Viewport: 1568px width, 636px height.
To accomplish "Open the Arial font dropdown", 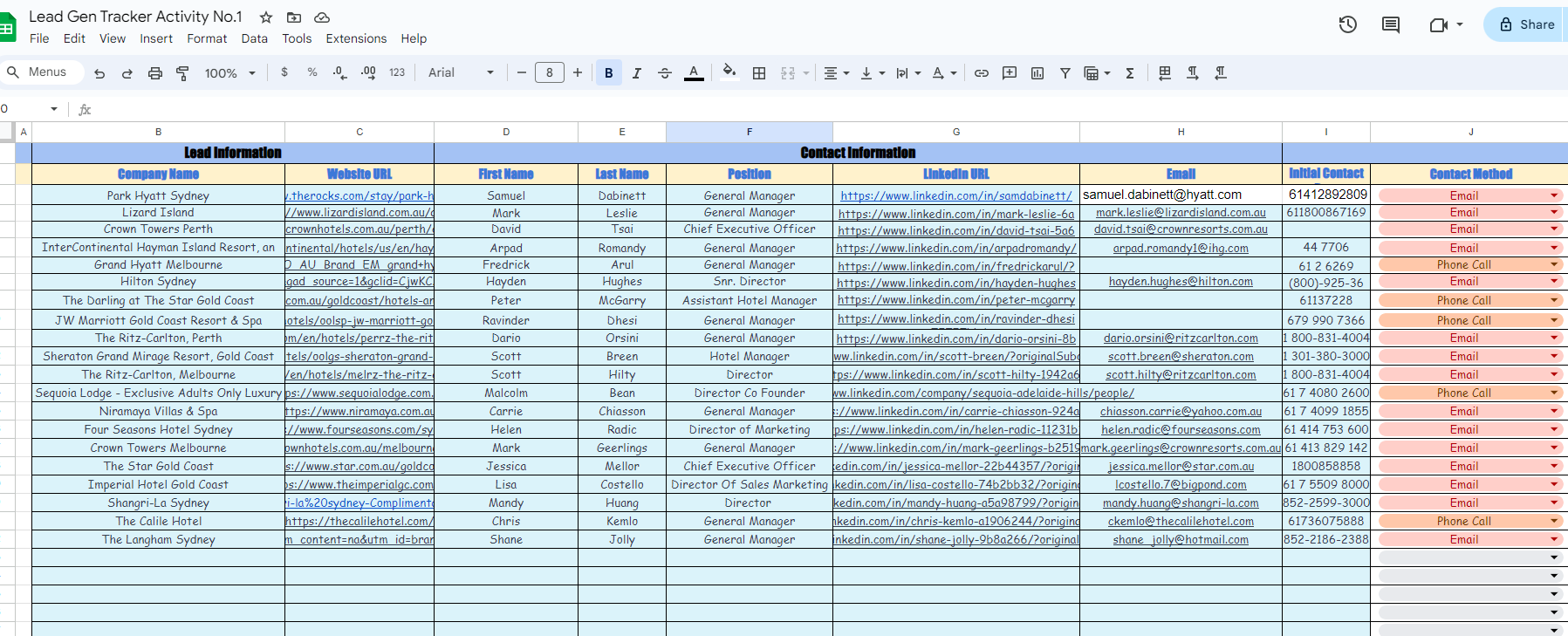I will pos(462,72).
